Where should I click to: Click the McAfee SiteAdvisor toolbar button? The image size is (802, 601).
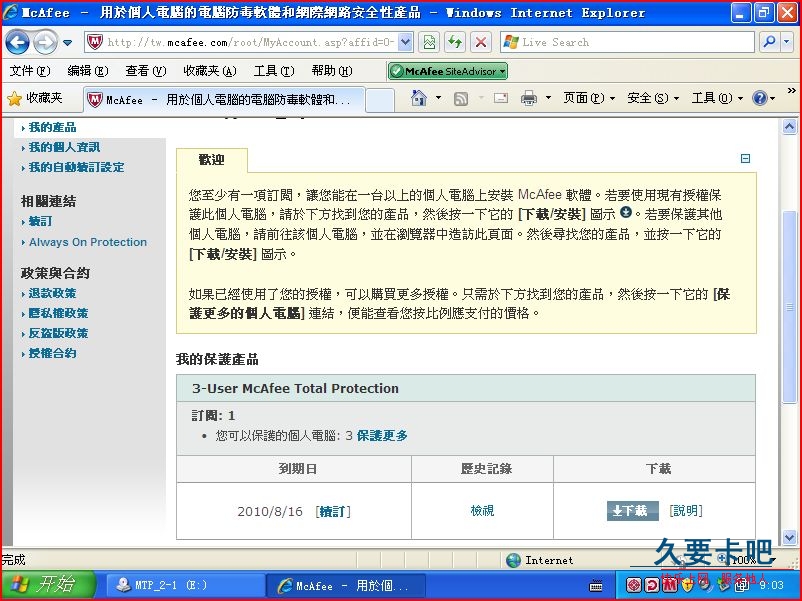(x=448, y=71)
